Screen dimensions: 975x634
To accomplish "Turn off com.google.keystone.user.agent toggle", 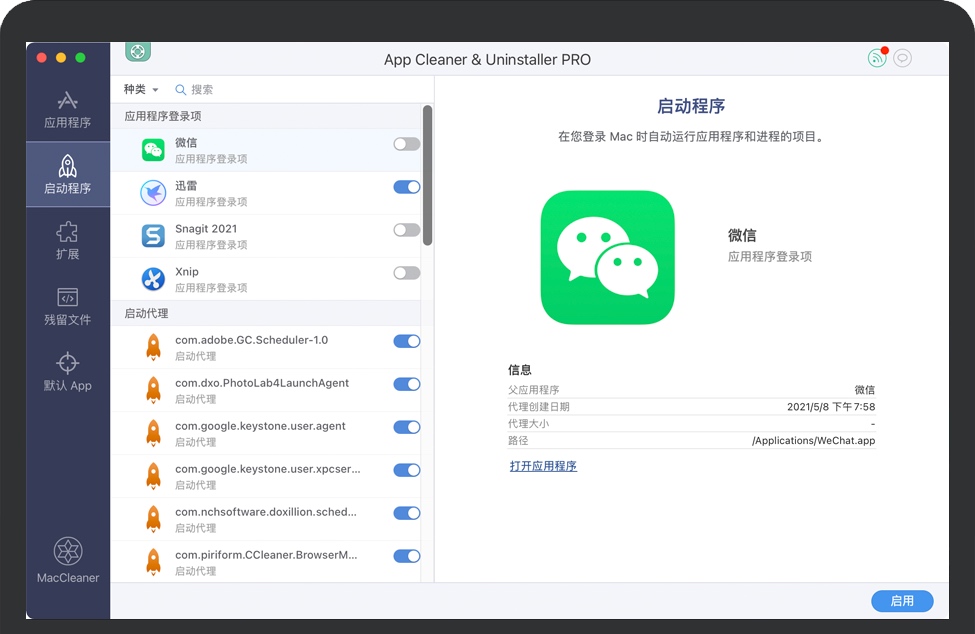I will (406, 427).
